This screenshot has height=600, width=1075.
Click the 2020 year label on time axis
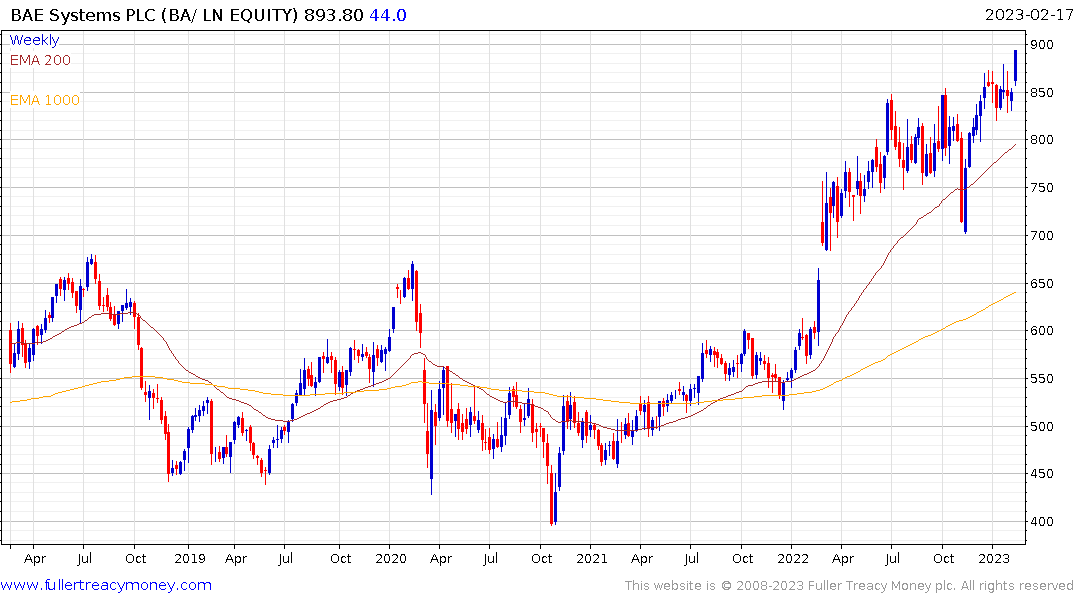click(391, 558)
